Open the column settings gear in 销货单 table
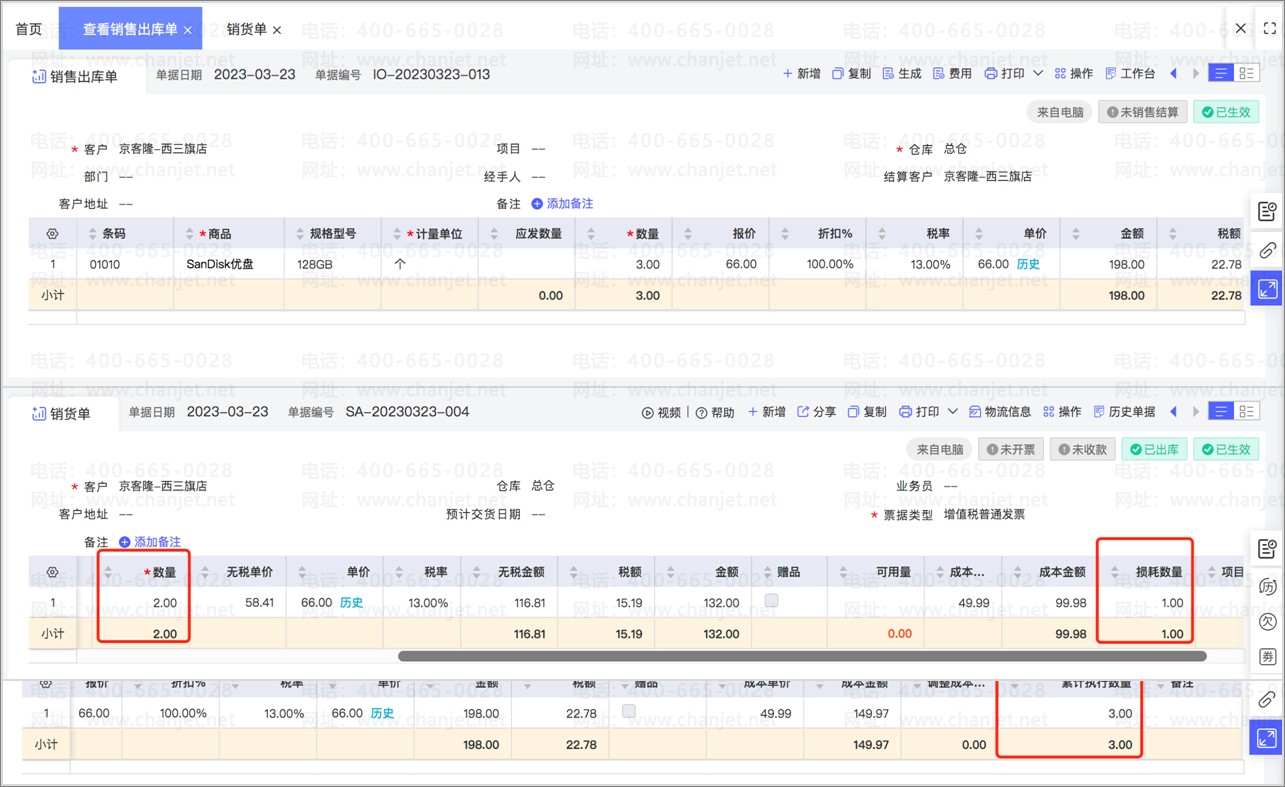This screenshot has width=1285, height=787. pyautogui.click(x=53, y=572)
